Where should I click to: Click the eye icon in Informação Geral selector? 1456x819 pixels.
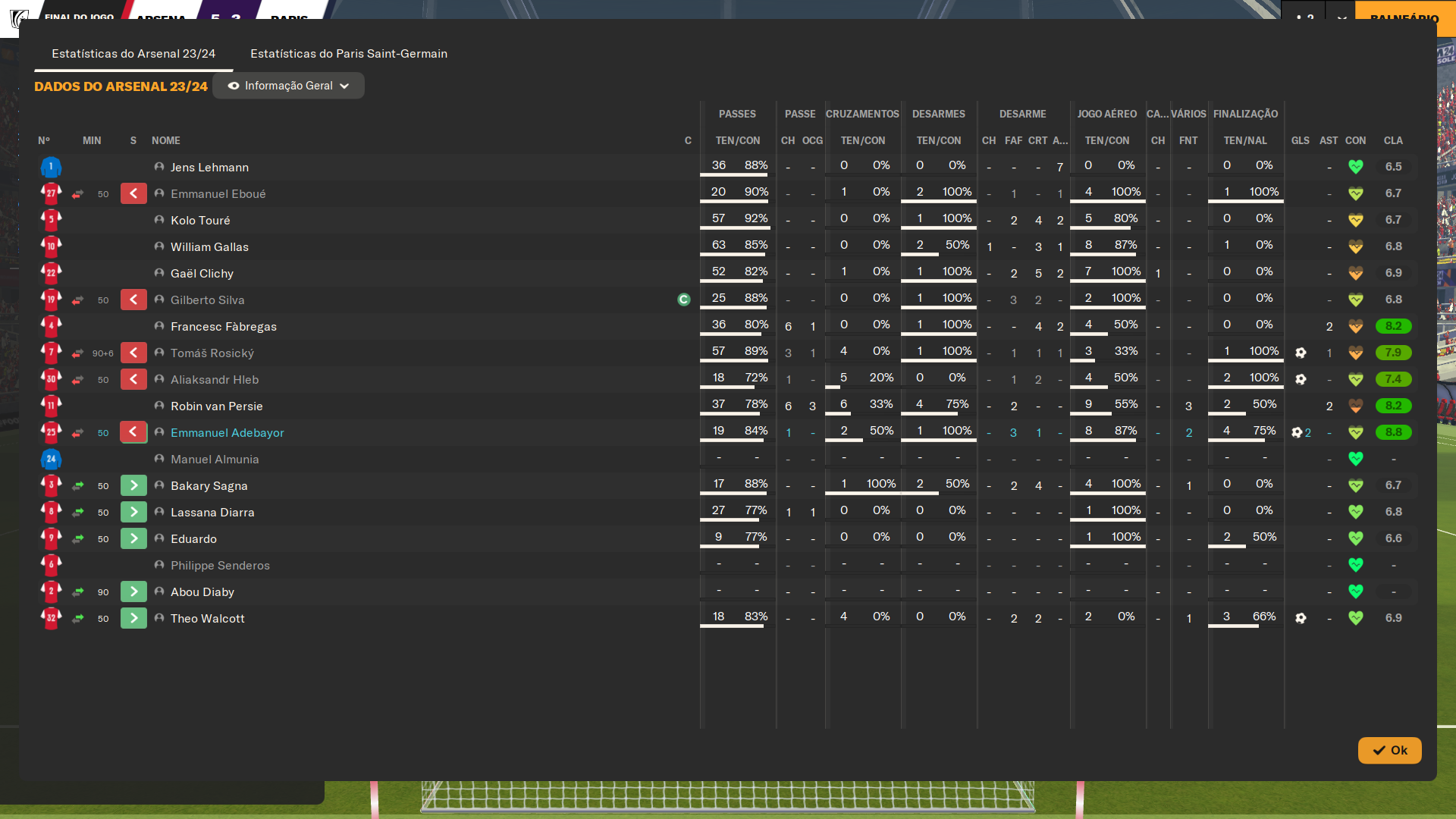coord(234,86)
